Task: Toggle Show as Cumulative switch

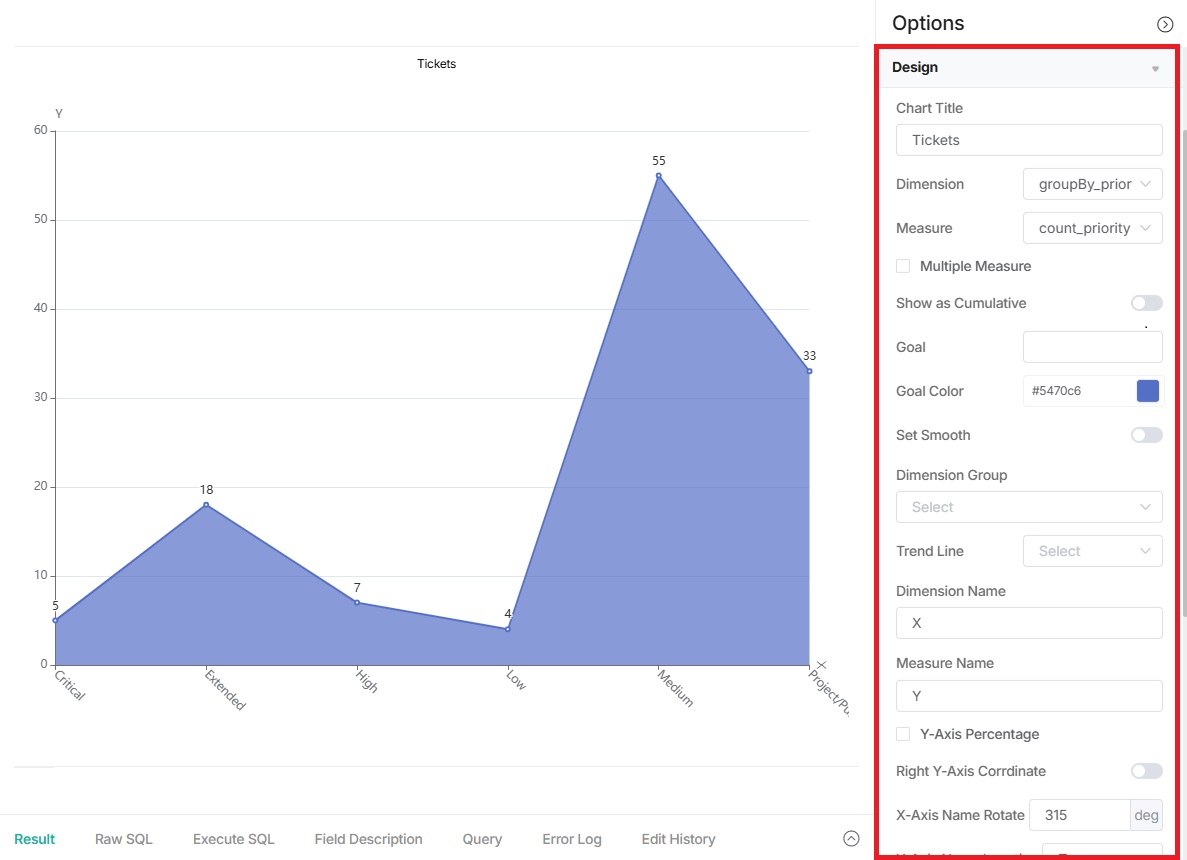Action: [x=1146, y=303]
